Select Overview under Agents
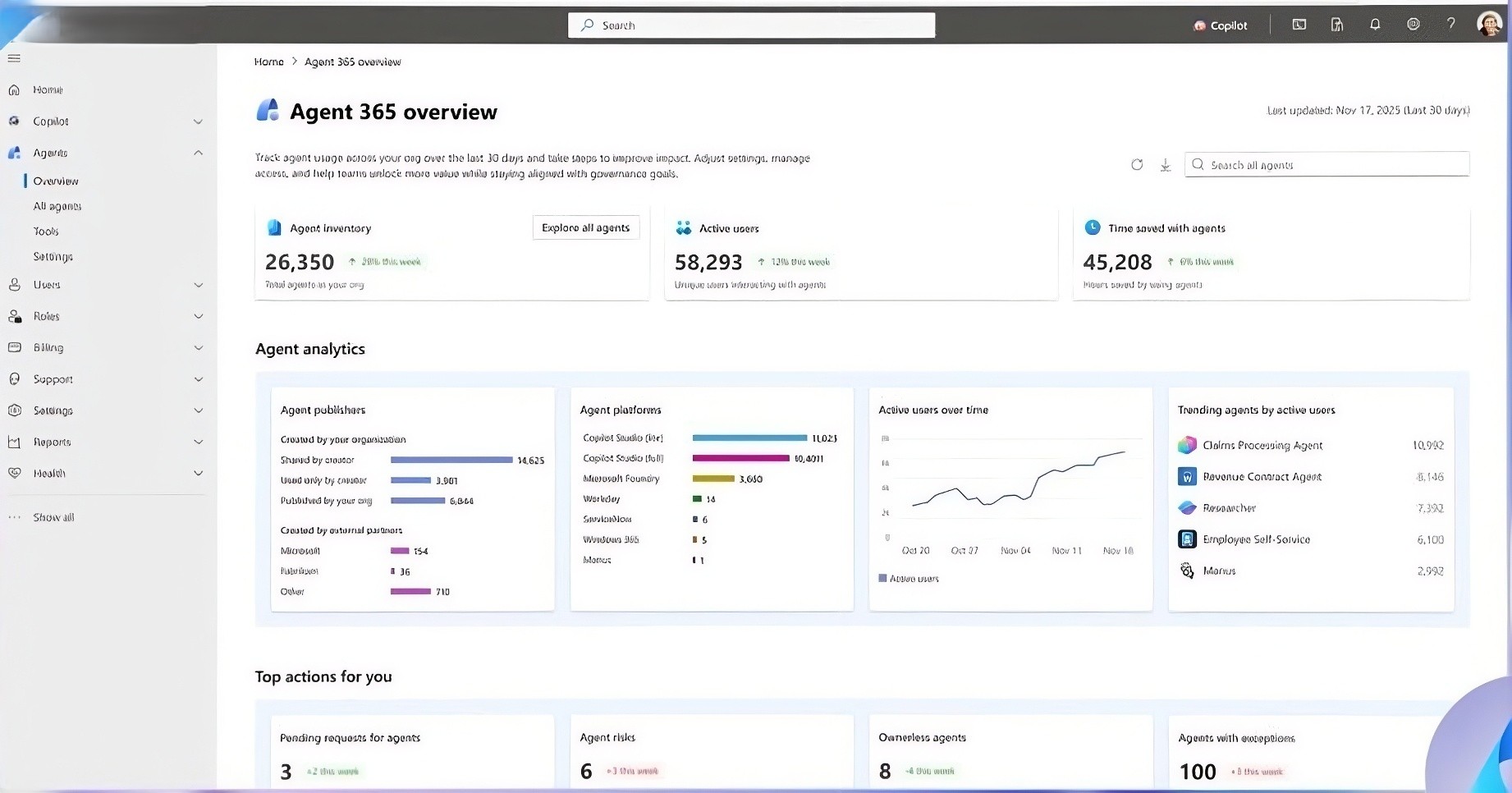The width and height of the screenshot is (1512, 793). (56, 181)
